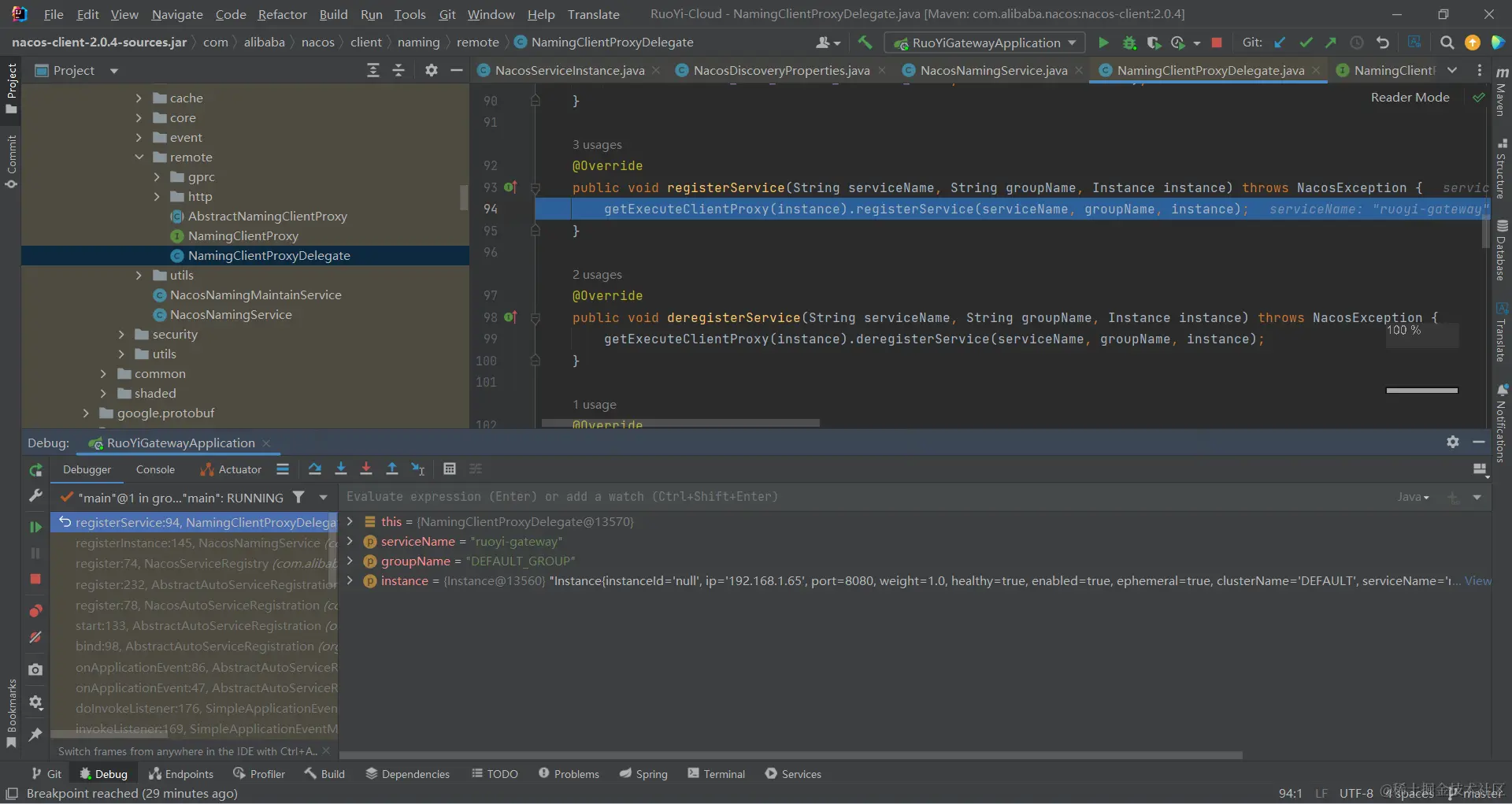1512x804 pixels.
Task: Click the Build project hammer icon
Action: pyautogui.click(x=865, y=43)
